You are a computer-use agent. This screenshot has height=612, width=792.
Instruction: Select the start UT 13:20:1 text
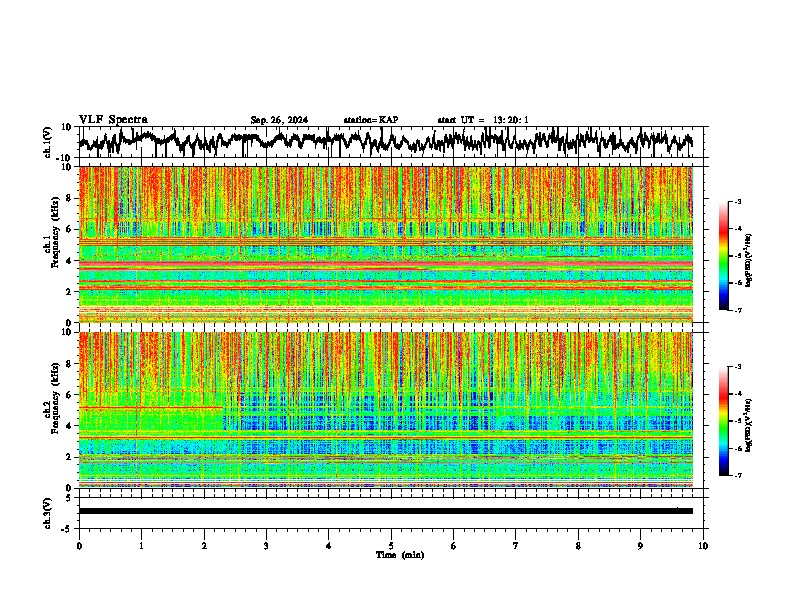coord(483,120)
